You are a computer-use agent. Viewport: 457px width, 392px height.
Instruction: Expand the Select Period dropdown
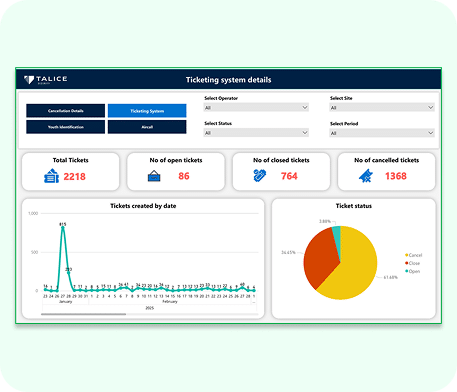click(x=382, y=133)
